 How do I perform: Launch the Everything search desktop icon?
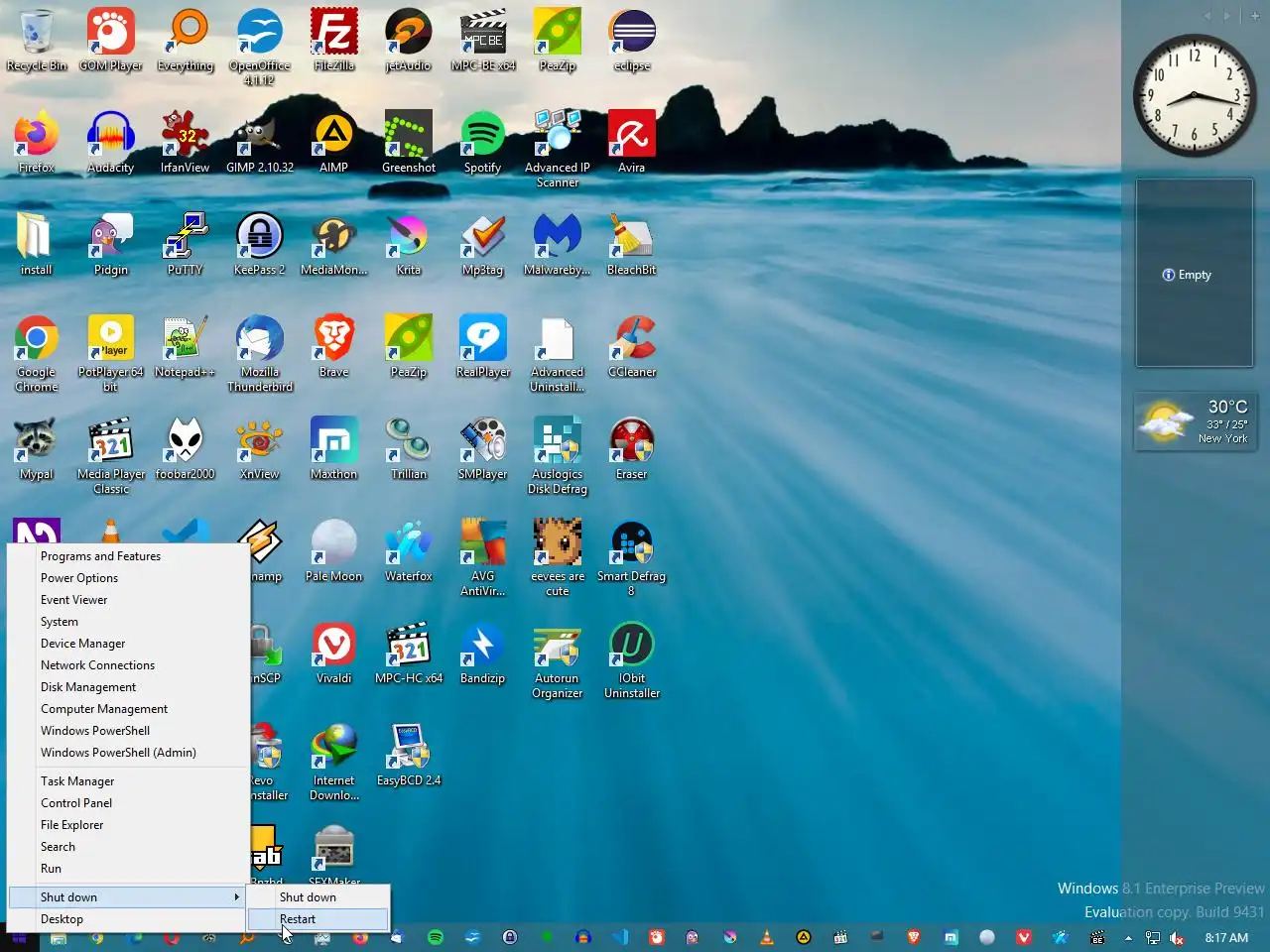(x=186, y=40)
